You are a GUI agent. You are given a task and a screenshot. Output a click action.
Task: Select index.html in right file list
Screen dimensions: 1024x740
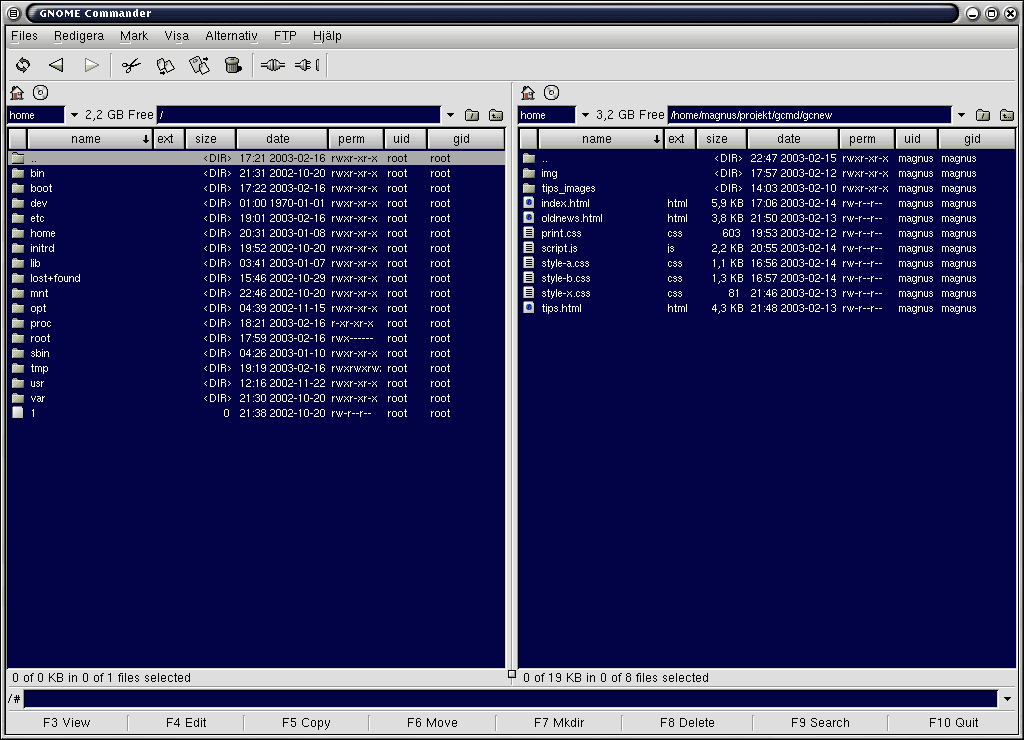[x=565, y=204]
